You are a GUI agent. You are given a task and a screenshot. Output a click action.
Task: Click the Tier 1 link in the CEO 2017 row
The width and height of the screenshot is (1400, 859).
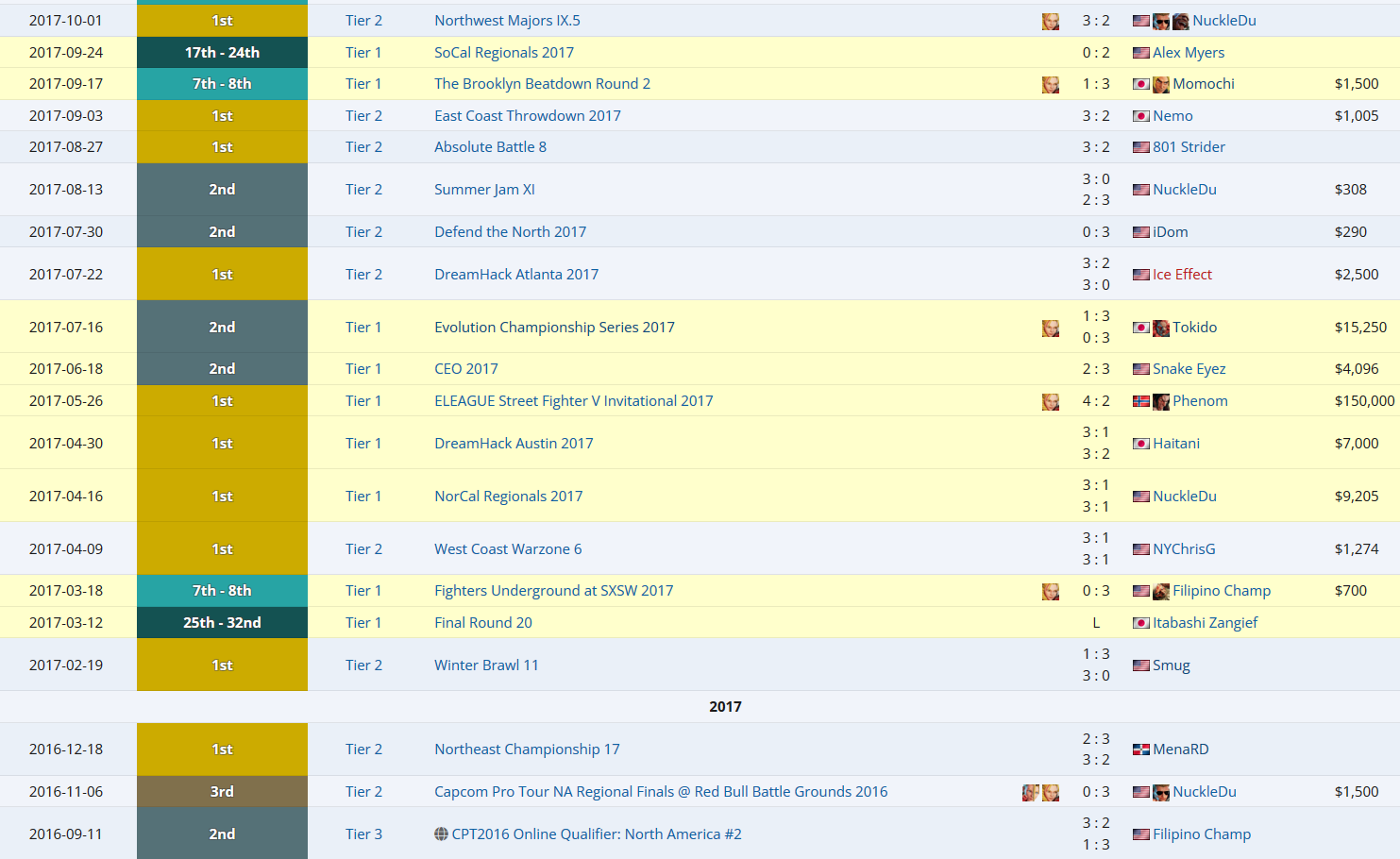[x=363, y=369]
